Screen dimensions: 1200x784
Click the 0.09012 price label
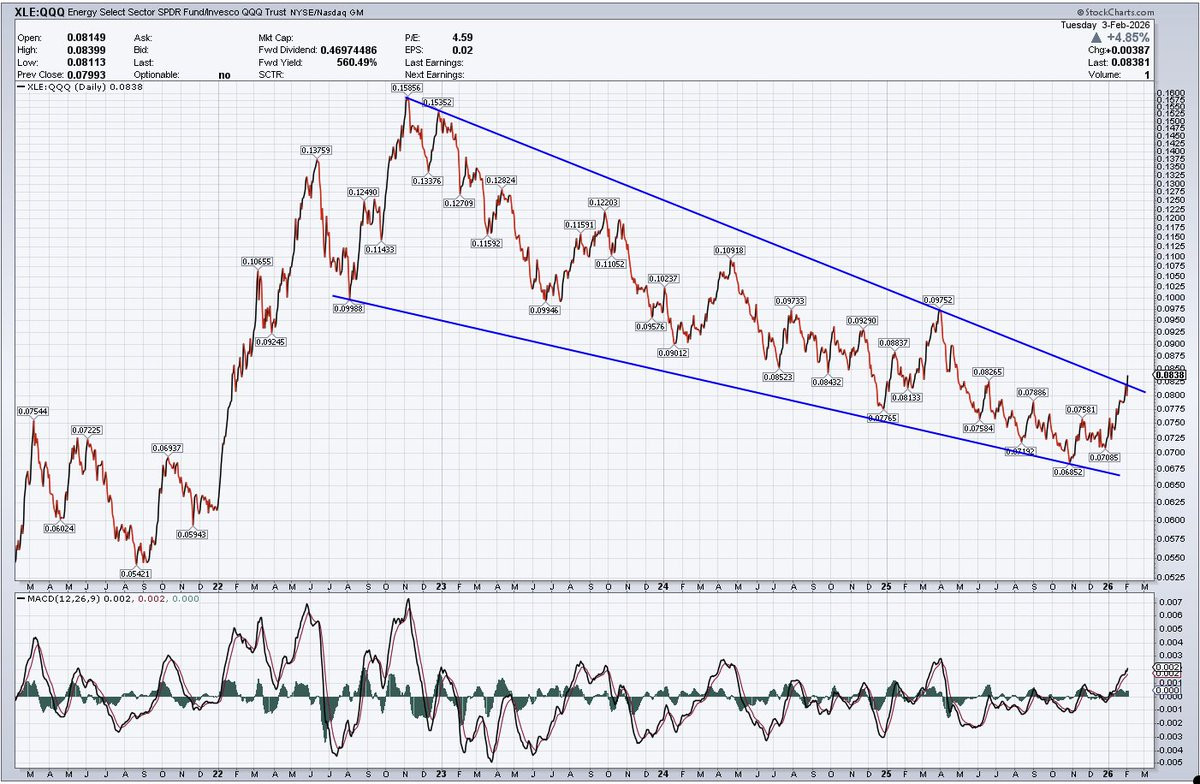coord(672,352)
